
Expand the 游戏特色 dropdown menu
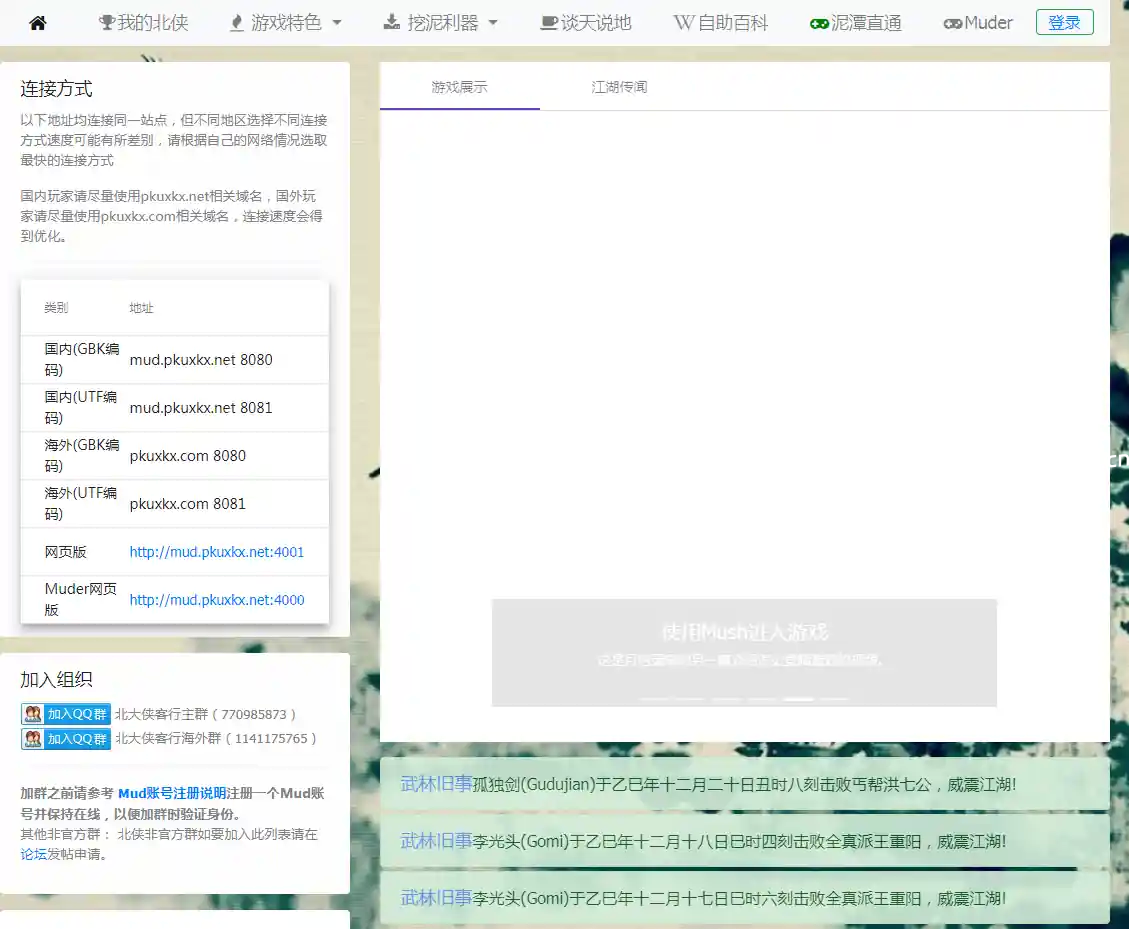pyautogui.click(x=285, y=23)
